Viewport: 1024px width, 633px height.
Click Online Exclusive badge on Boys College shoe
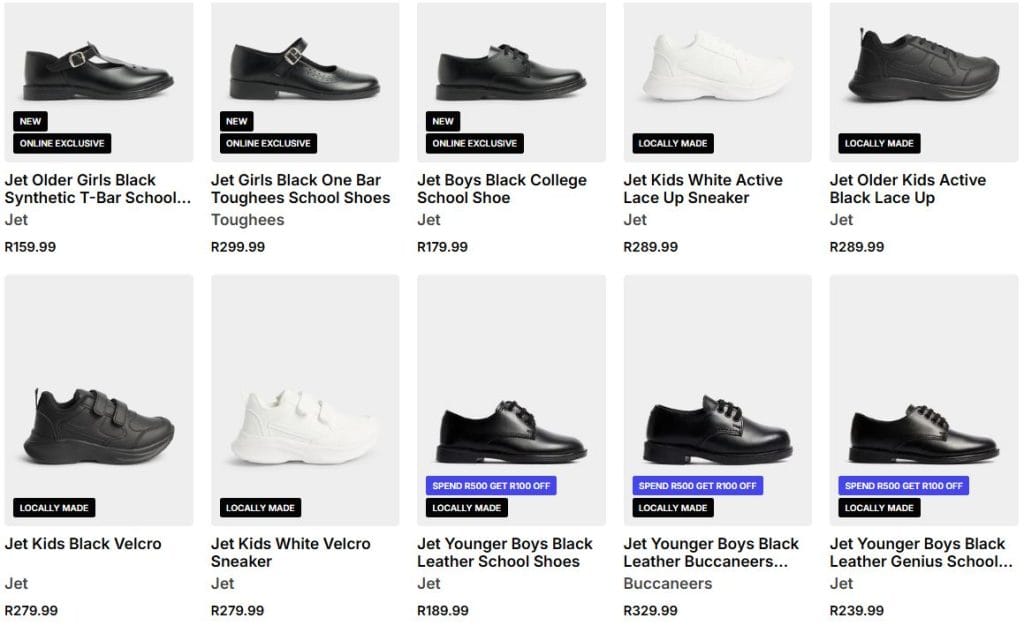tap(474, 144)
